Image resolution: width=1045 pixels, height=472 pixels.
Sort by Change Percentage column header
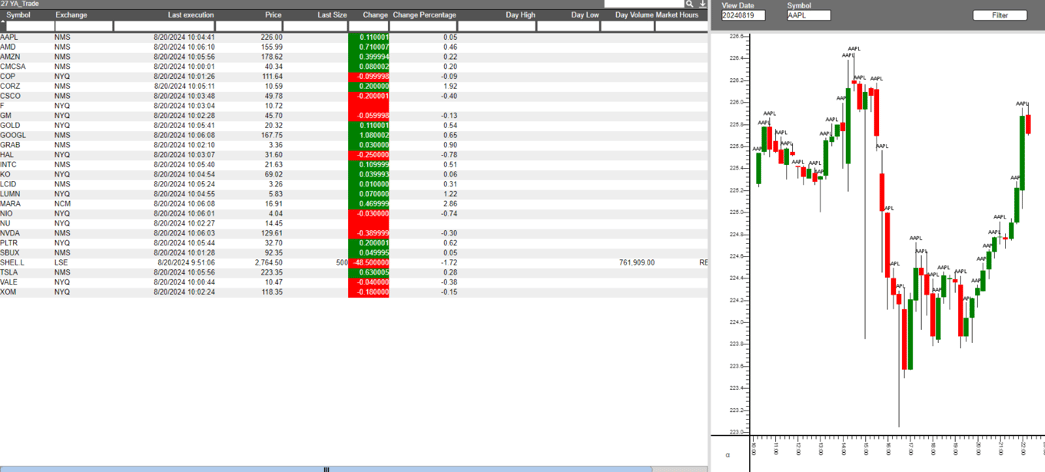(425, 15)
